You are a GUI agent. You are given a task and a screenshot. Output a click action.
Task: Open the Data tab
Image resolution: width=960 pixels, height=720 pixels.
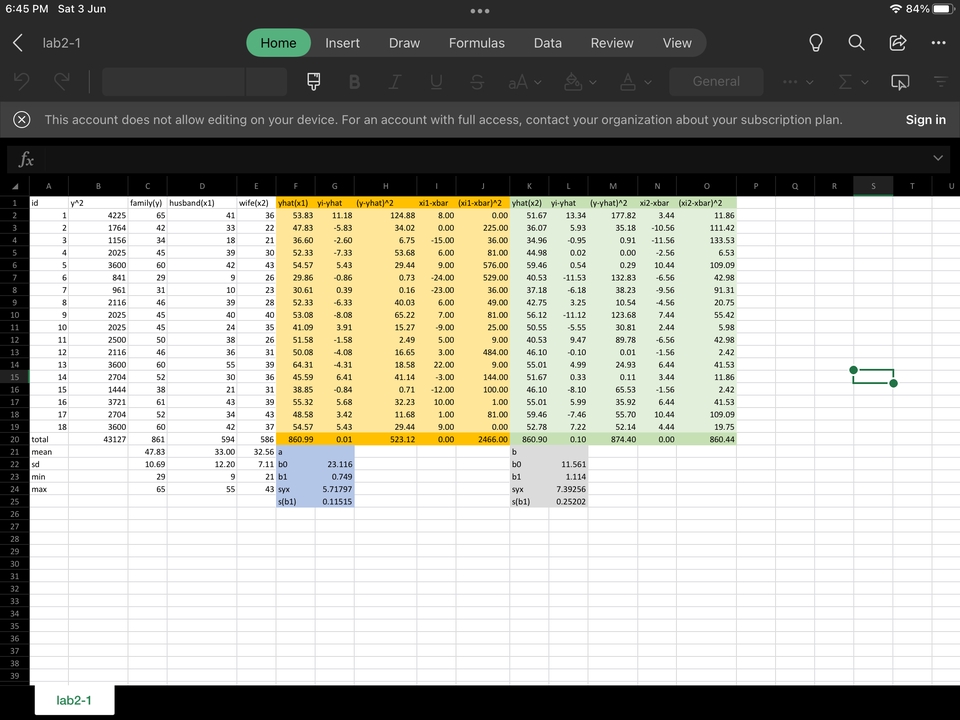tap(547, 43)
